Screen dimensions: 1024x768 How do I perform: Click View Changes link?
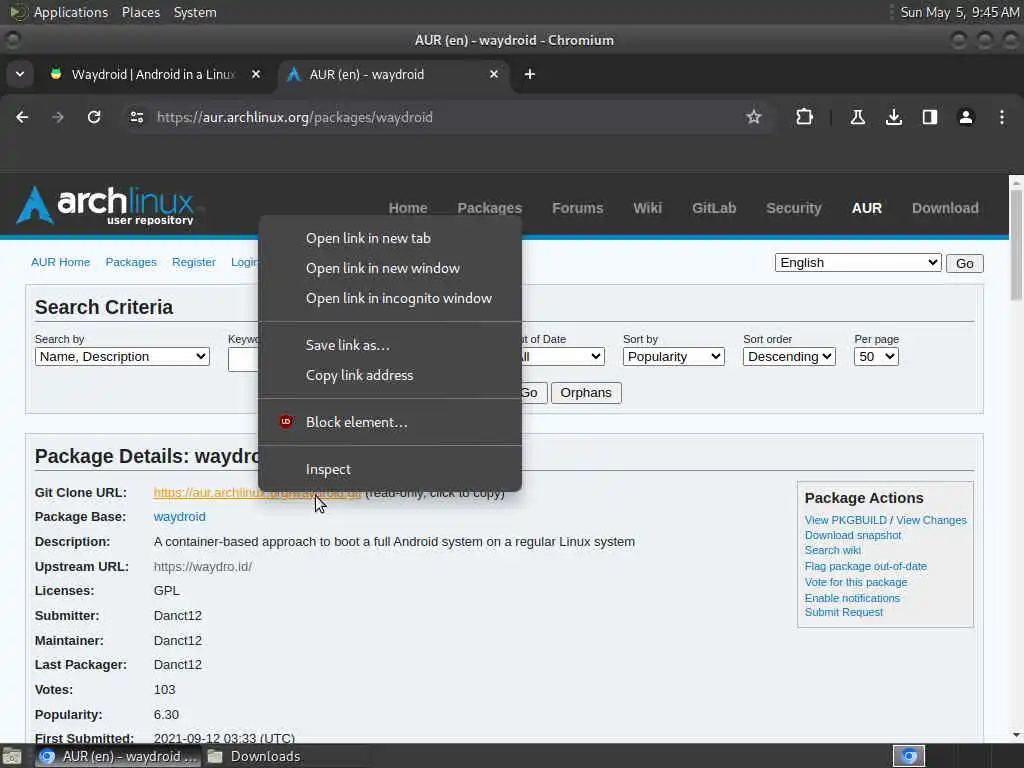931,520
